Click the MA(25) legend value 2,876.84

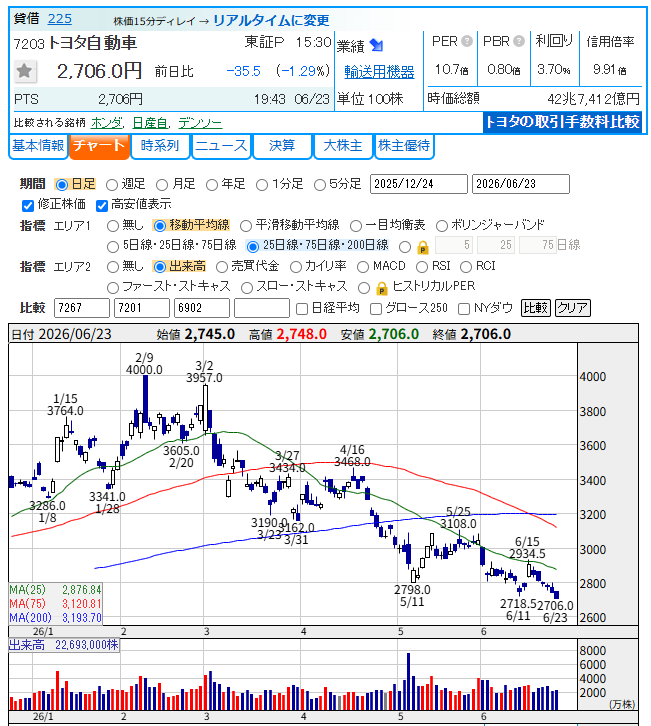[x=81, y=590]
